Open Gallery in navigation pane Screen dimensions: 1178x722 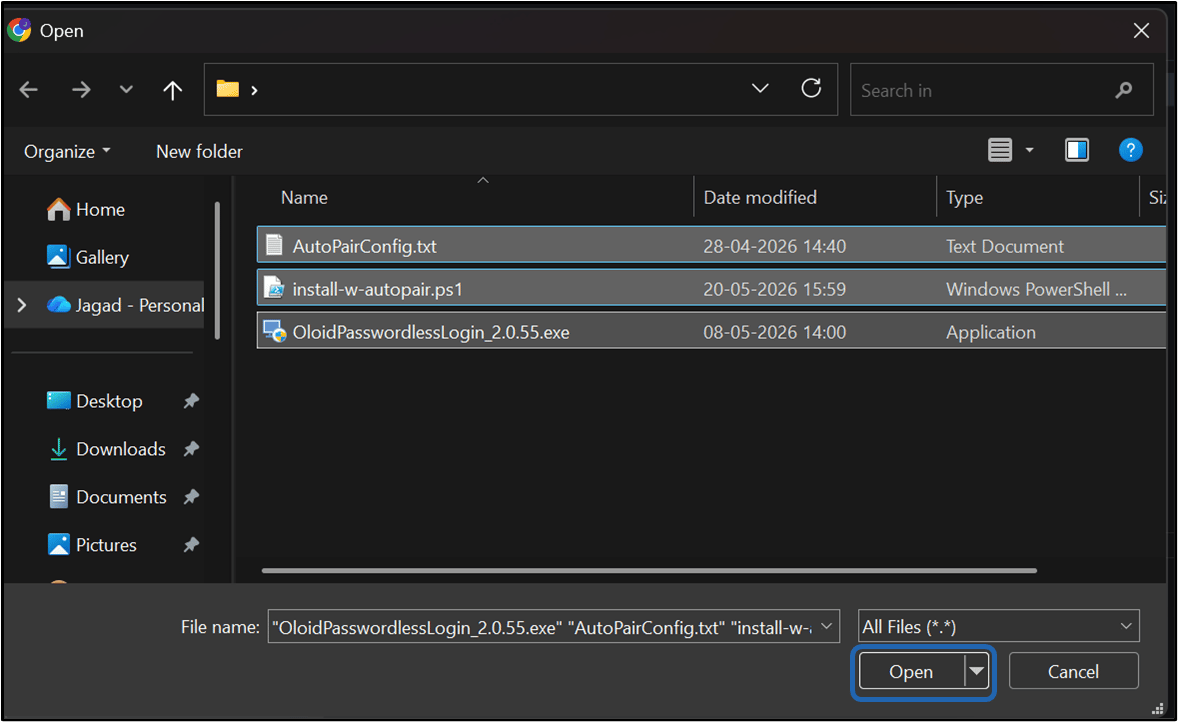point(88,257)
